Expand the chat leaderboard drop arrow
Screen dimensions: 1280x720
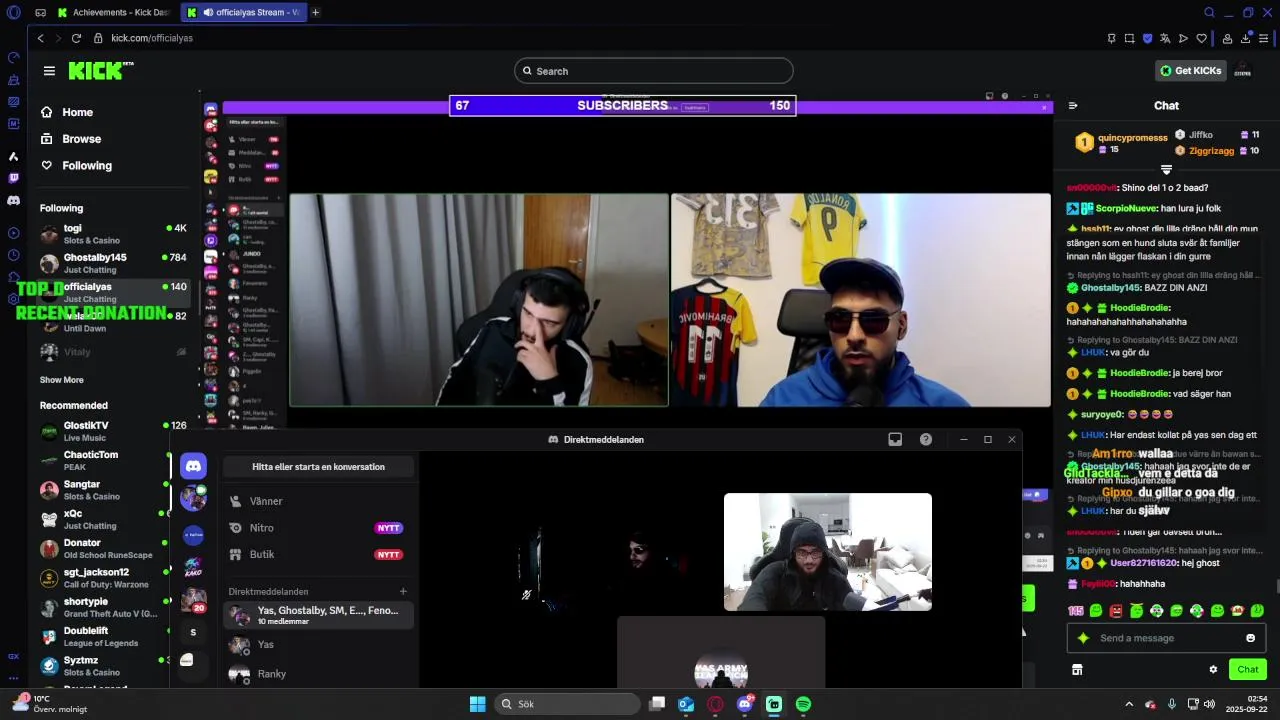pos(1166,170)
